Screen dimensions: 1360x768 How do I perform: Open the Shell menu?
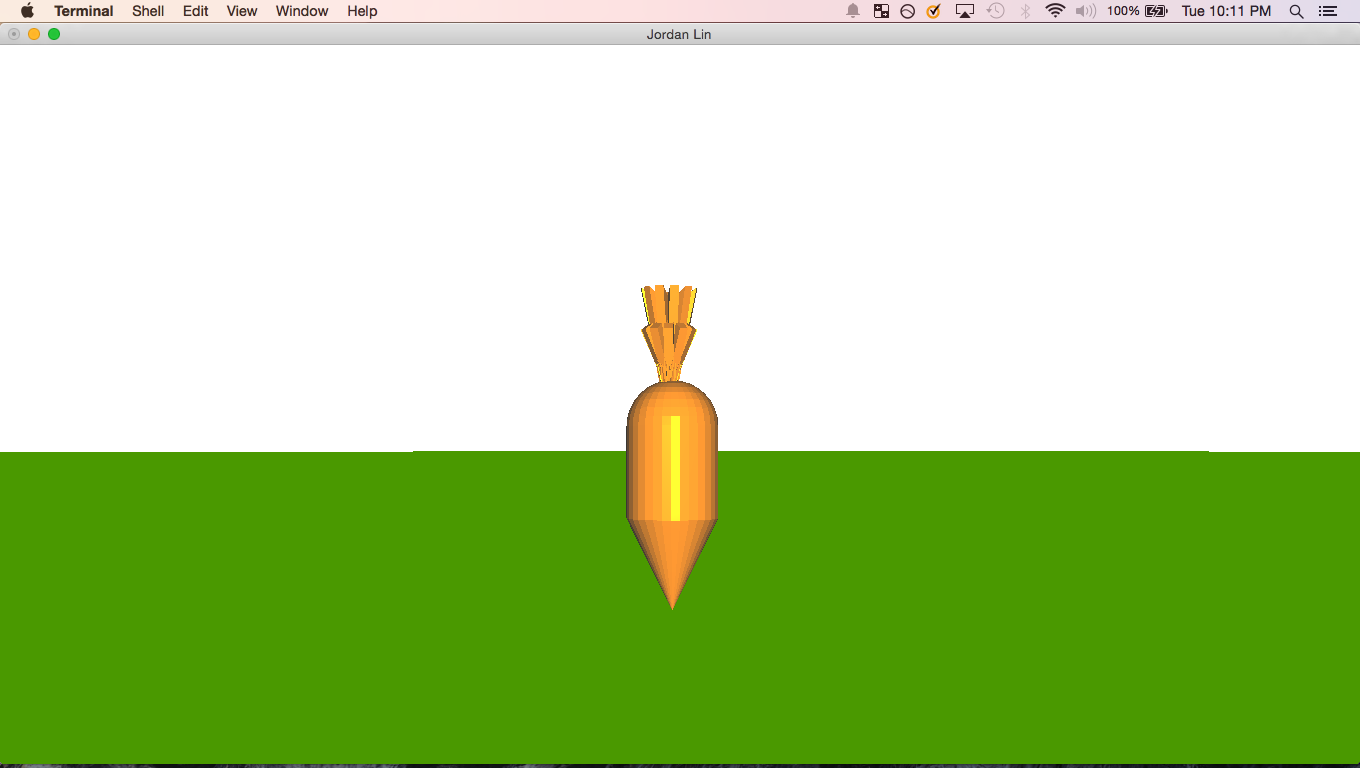[148, 11]
